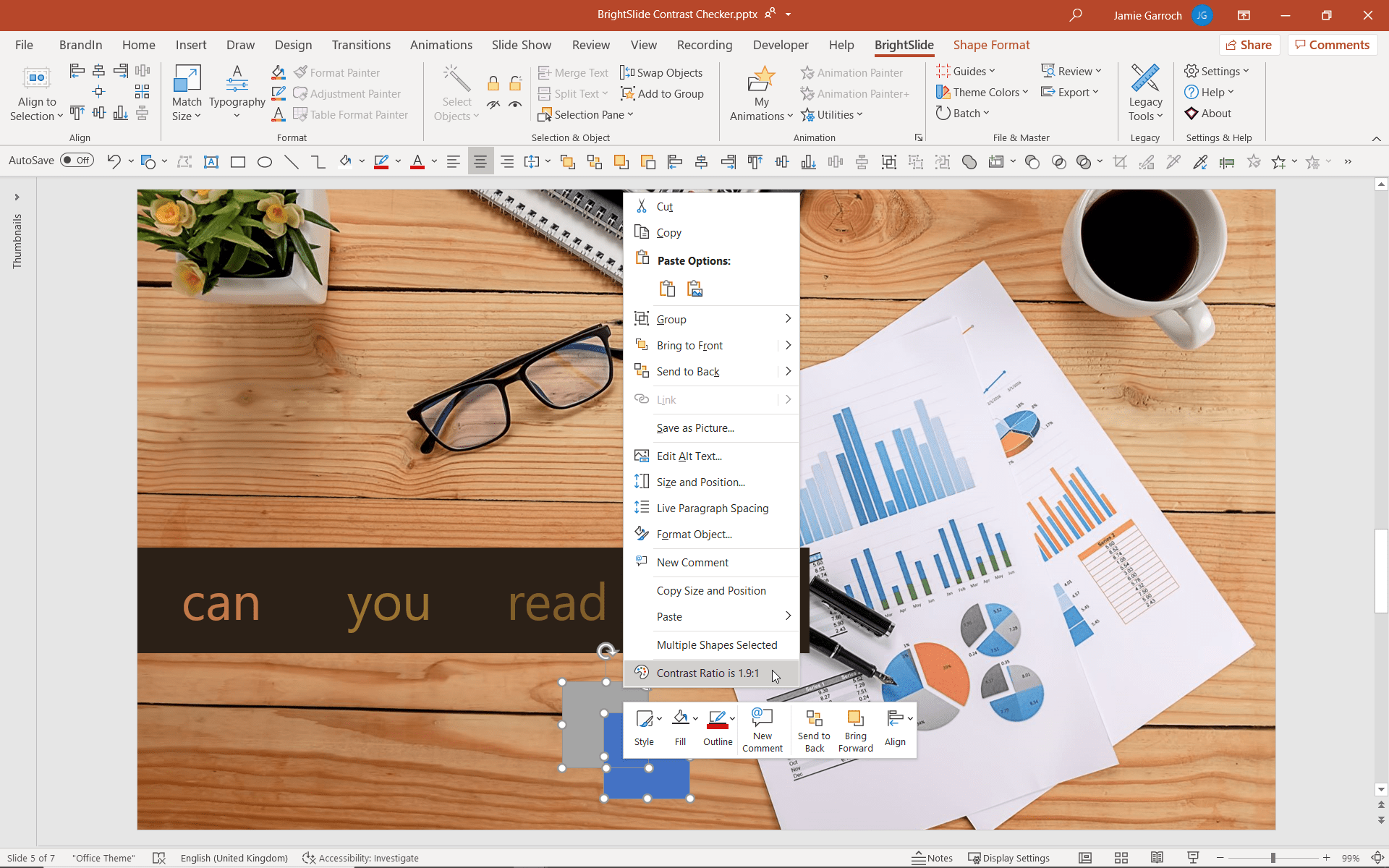Screen dimensions: 1389x868
Task: Click the lock shape padlock icon
Action: click(493, 82)
